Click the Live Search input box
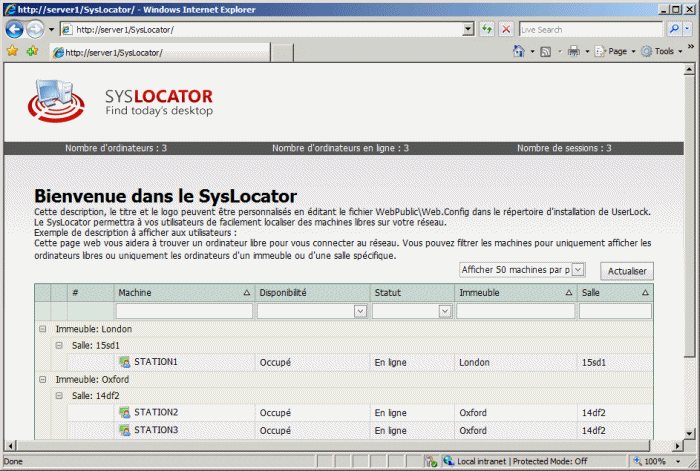This screenshot has width=700, height=471. tap(591, 30)
